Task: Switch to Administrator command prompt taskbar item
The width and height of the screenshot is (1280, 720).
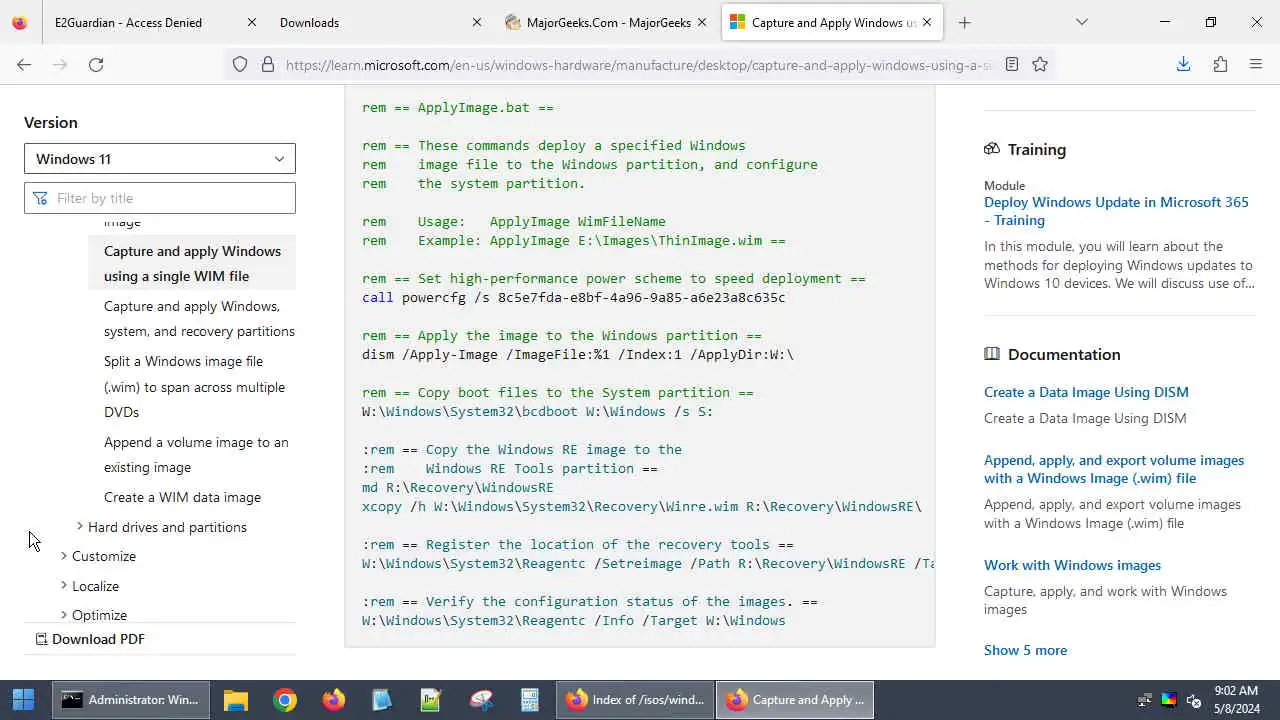Action: pyautogui.click(x=131, y=700)
